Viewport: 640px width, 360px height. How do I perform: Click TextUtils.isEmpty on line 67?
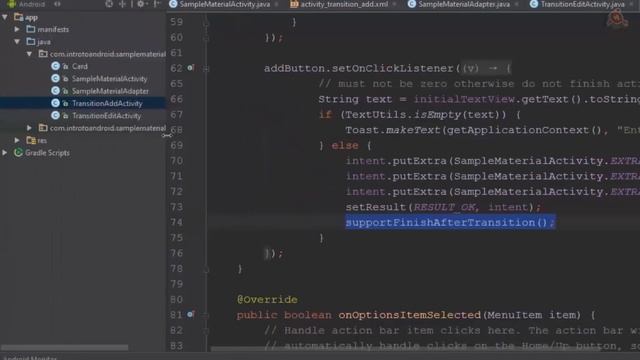point(403,115)
